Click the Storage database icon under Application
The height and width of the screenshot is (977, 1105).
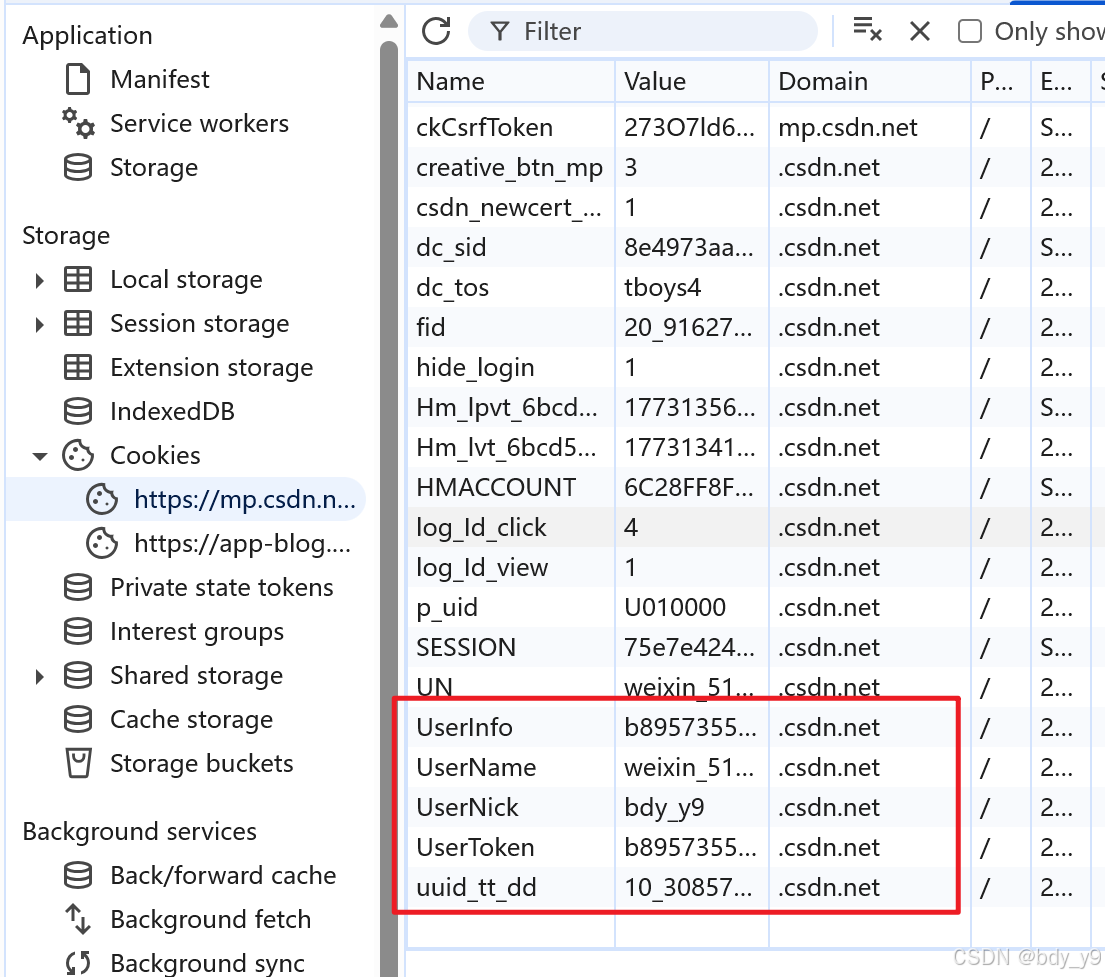pos(78,168)
